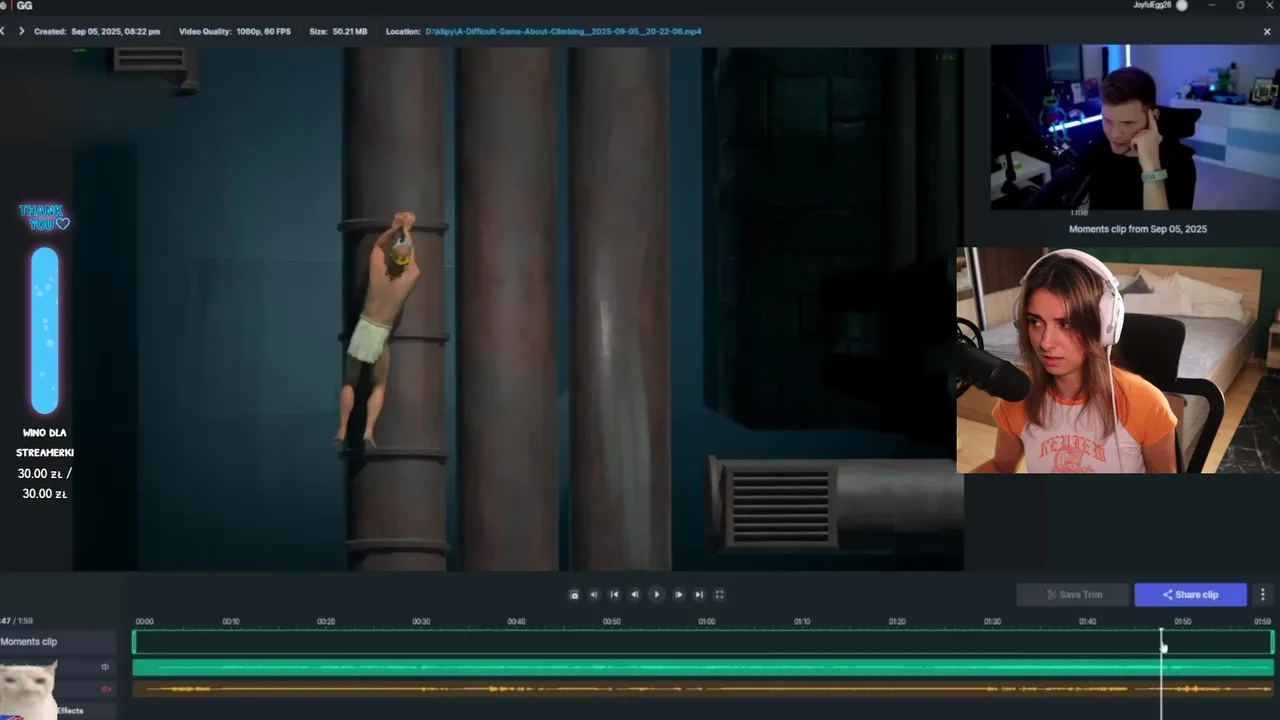
Task: Mute the green audio track
Action: tap(105, 667)
